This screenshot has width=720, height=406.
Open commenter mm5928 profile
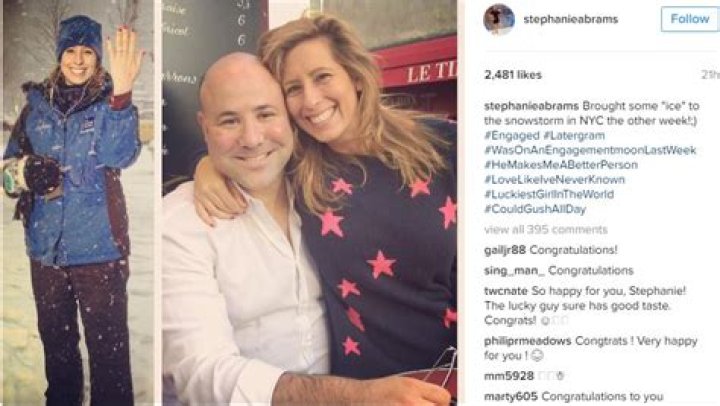(x=509, y=376)
